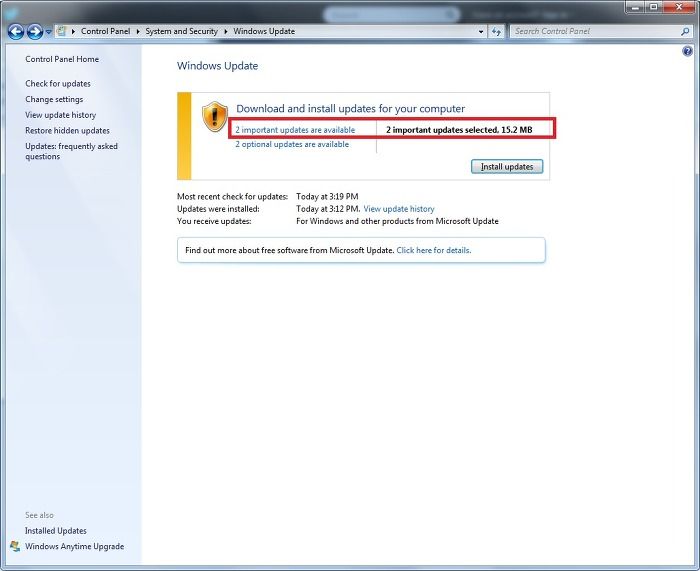
Task: Open Windows Anytime Upgrade
Action: click(74, 546)
